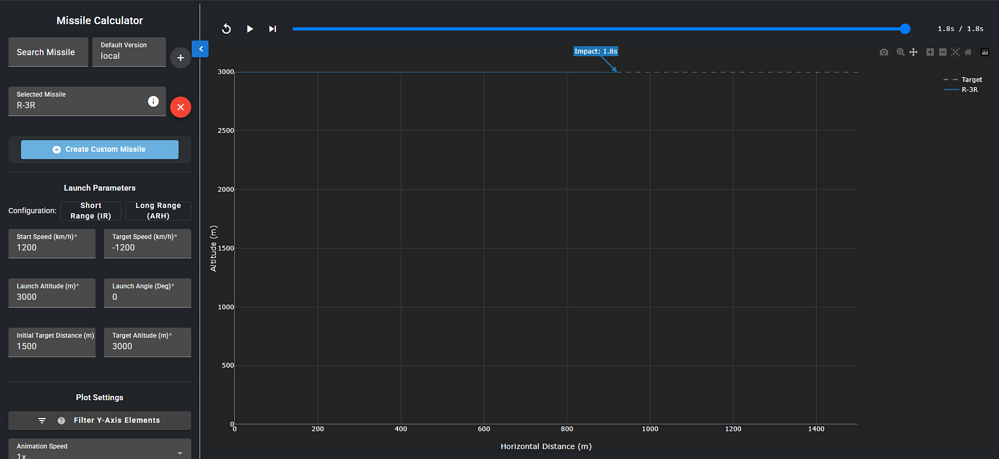
Task: Toggle R-3R trace in plot legend
Action: (x=964, y=89)
